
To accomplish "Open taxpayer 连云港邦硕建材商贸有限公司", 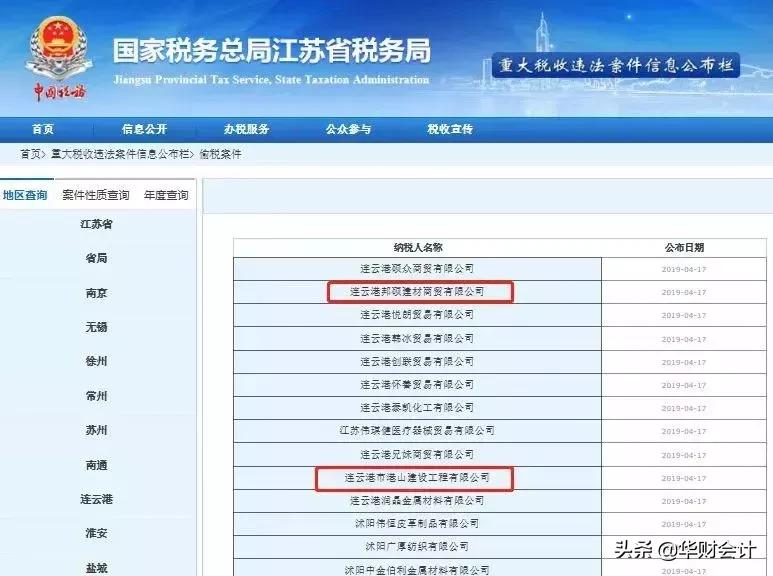I will pyautogui.click(x=417, y=292).
